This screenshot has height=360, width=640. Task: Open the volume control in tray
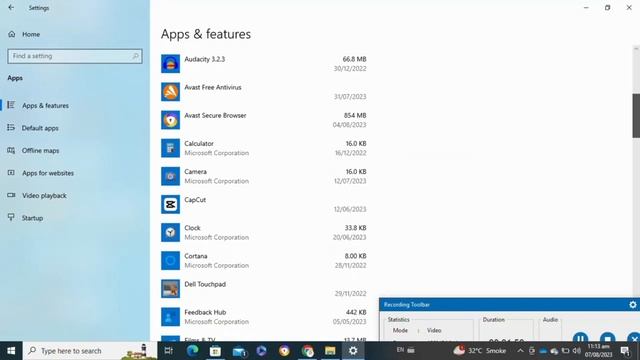click(577, 351)
